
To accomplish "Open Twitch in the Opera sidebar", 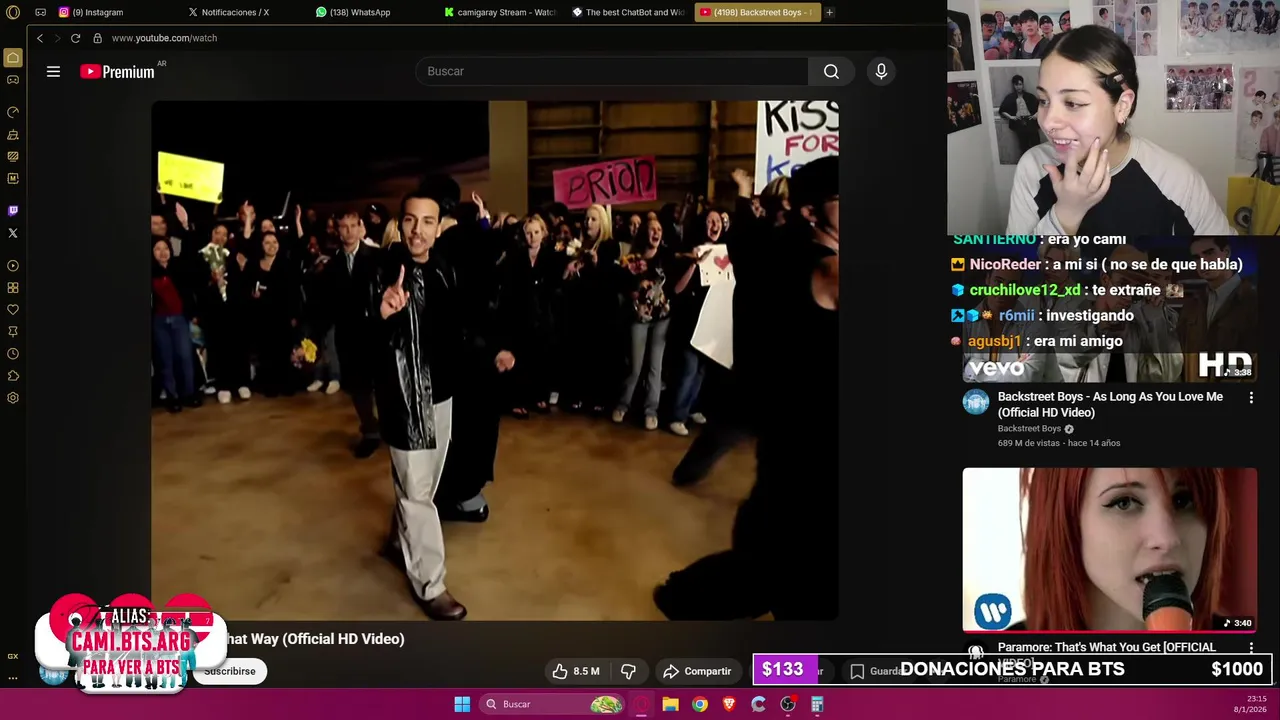I will click(13, 211).
